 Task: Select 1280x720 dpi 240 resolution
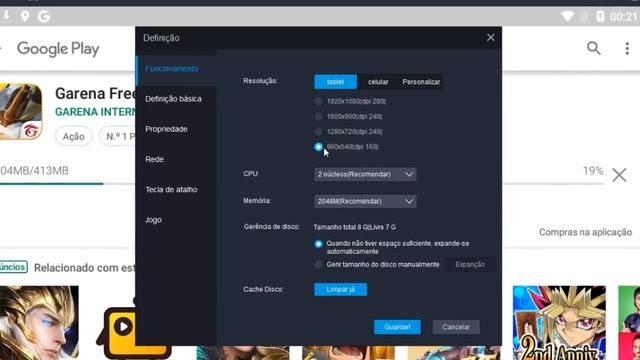pyautogui.click(x=318, y=131)
